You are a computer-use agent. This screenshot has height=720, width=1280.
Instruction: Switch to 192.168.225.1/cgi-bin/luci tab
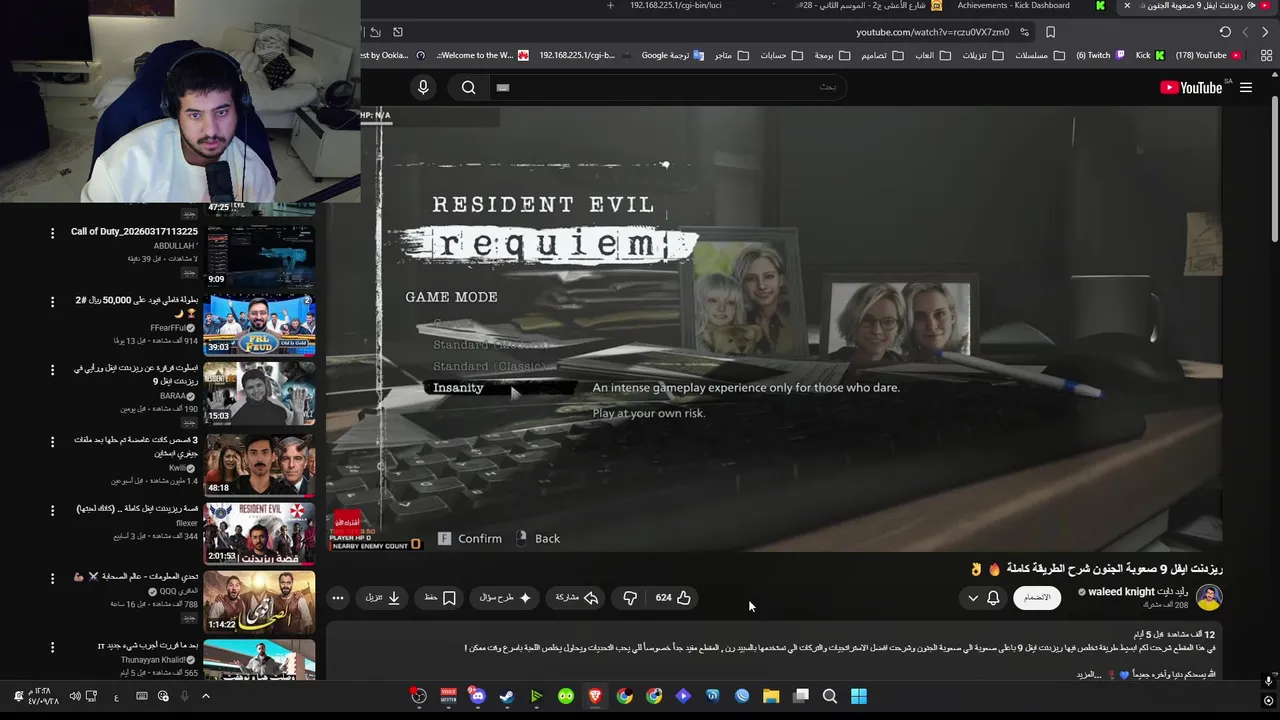point(675,6)
